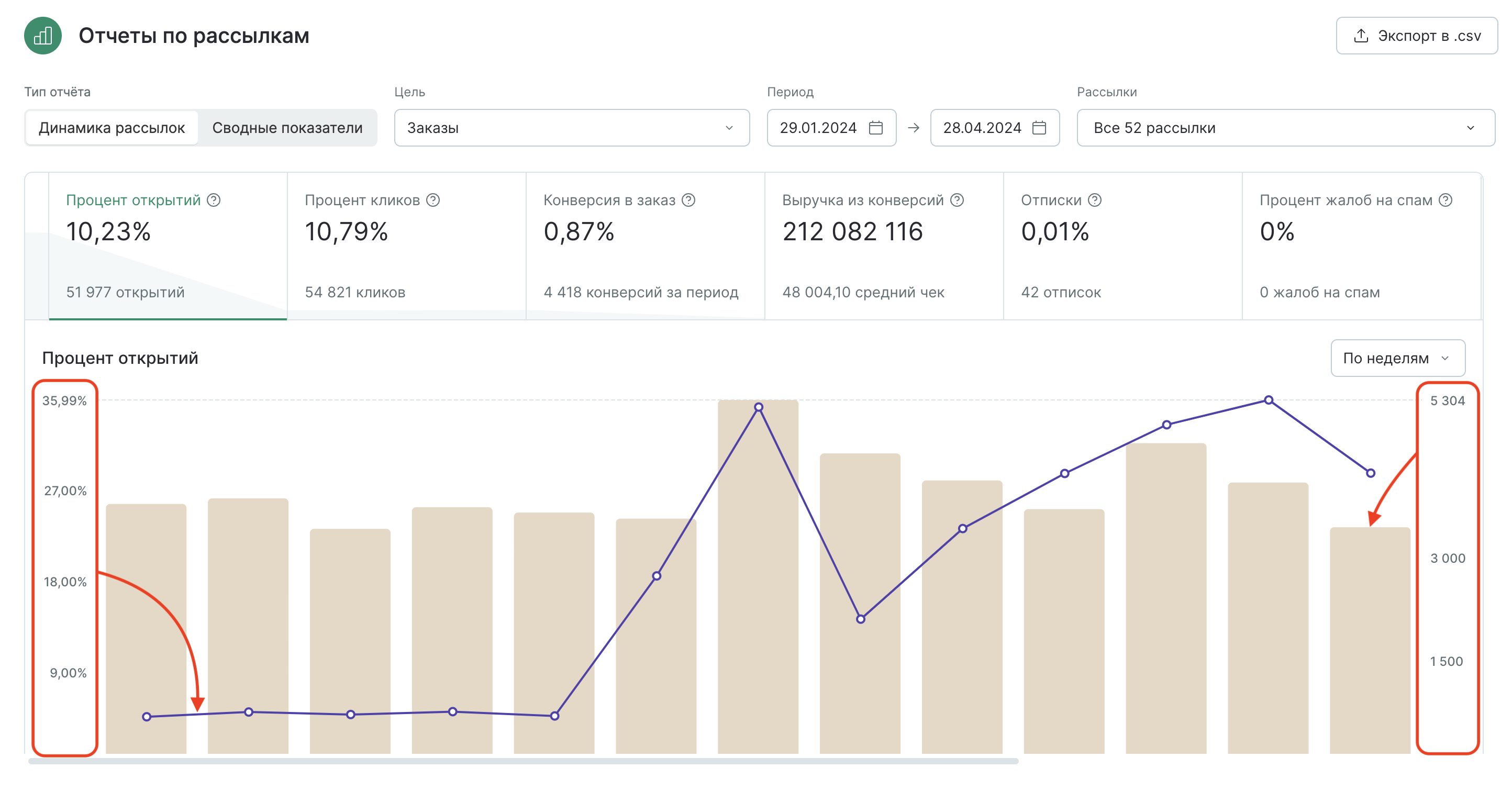1512x802 pixels.
Task: Click the first line point on the chart
Action: click(147, 716)
